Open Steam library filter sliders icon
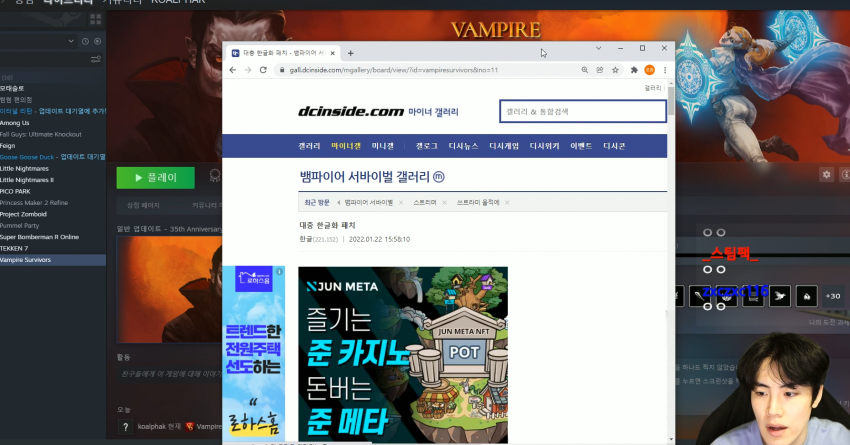850x445 pixels. (x=95, y=59)
